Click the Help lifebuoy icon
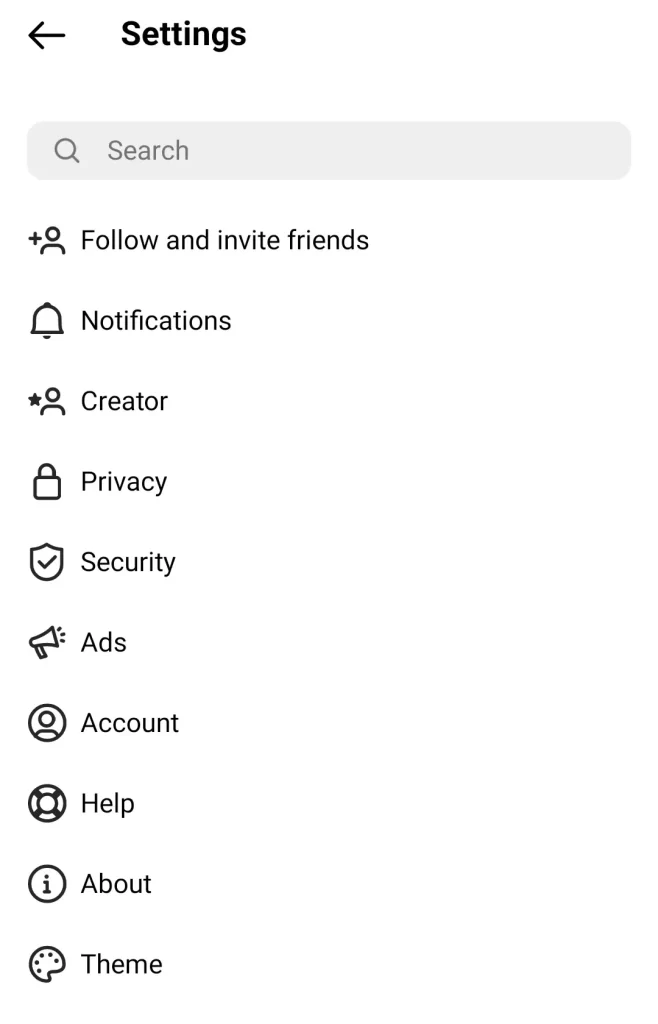This screenshot has height=1024, width=658. pyautogui.click(x=47, y=803)
